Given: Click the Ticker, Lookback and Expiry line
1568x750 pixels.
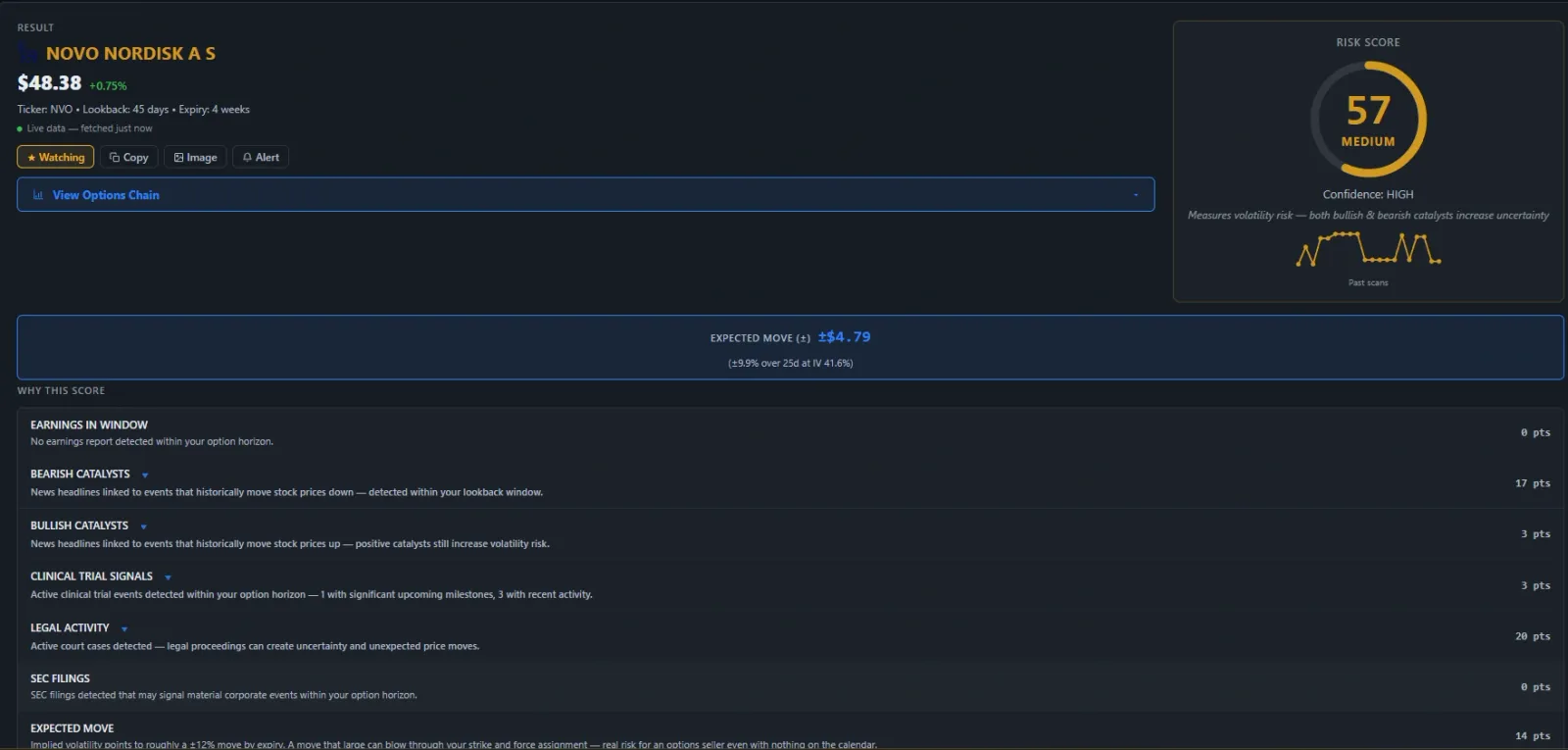Looking at the screenshot, I should point(133,110).
